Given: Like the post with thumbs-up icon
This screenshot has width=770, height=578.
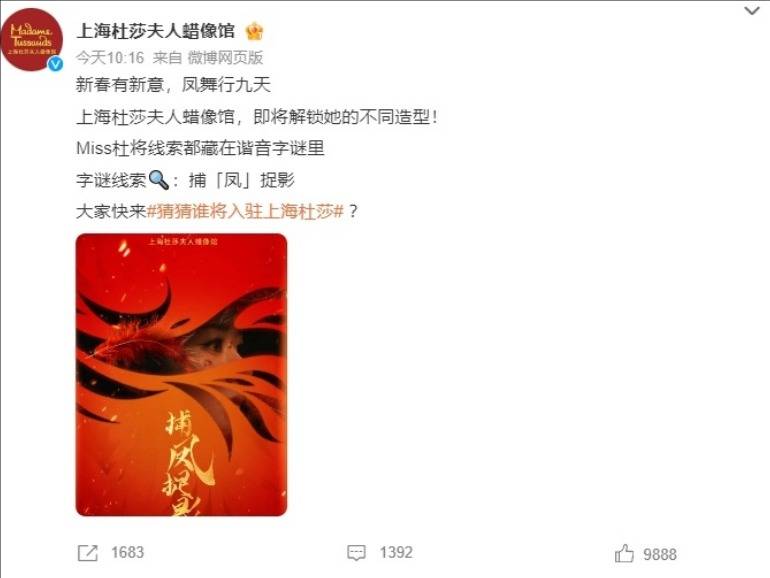Looking at the screenshot, I should [624, 553].
